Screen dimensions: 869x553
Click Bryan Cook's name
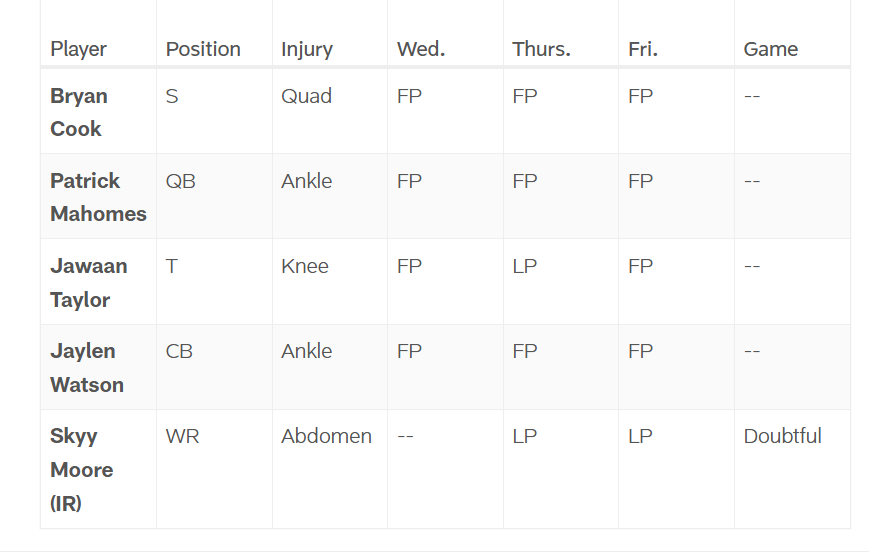[79, 112]
